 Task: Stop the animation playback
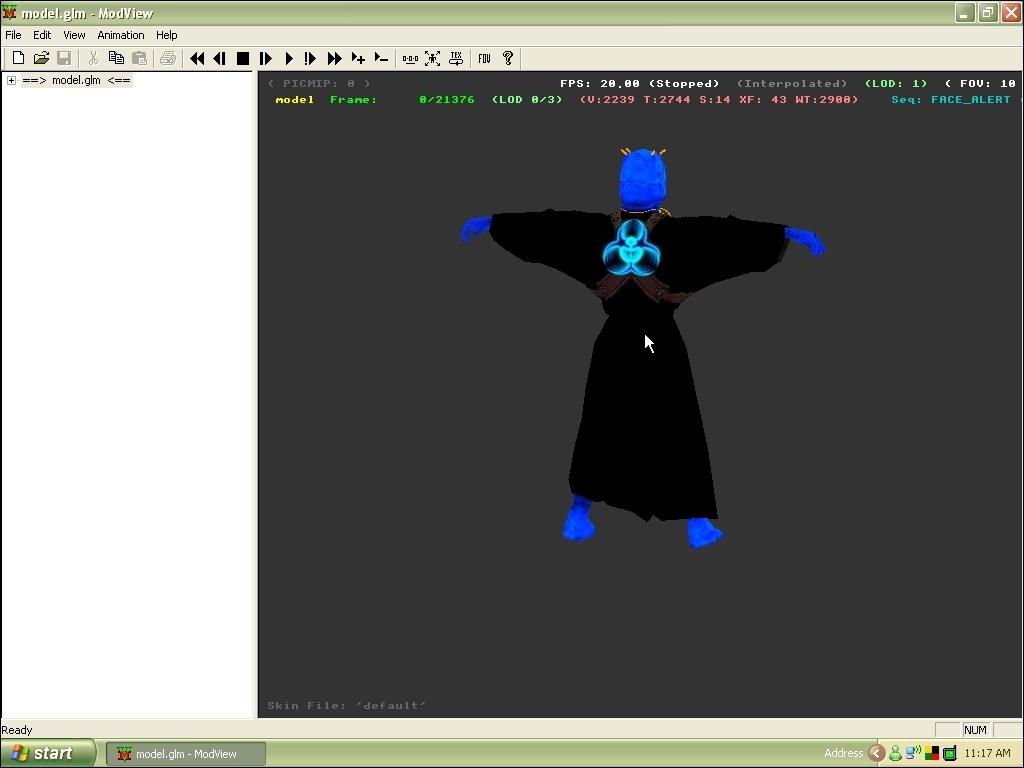point(242,59)
